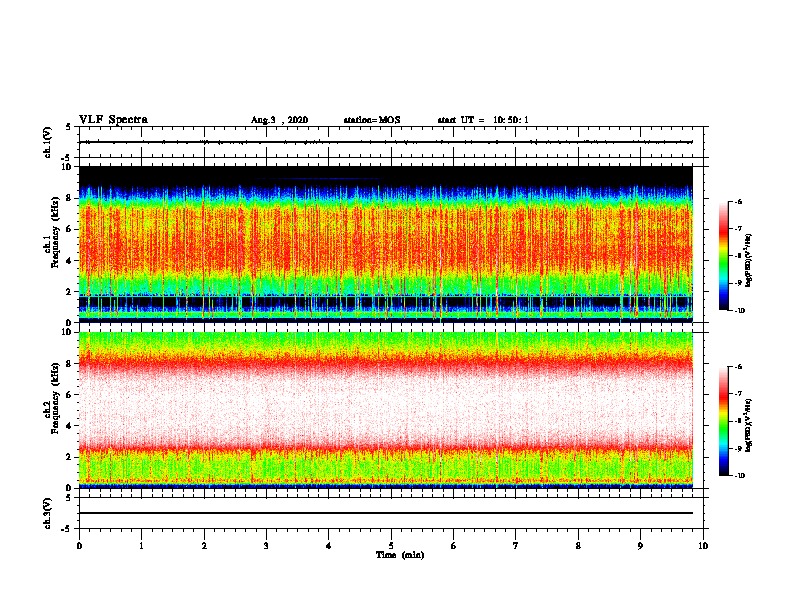The width and height of the screenshot is (792, 612).
Task: Click time axis tick label "9"
Action: point(640,546)
